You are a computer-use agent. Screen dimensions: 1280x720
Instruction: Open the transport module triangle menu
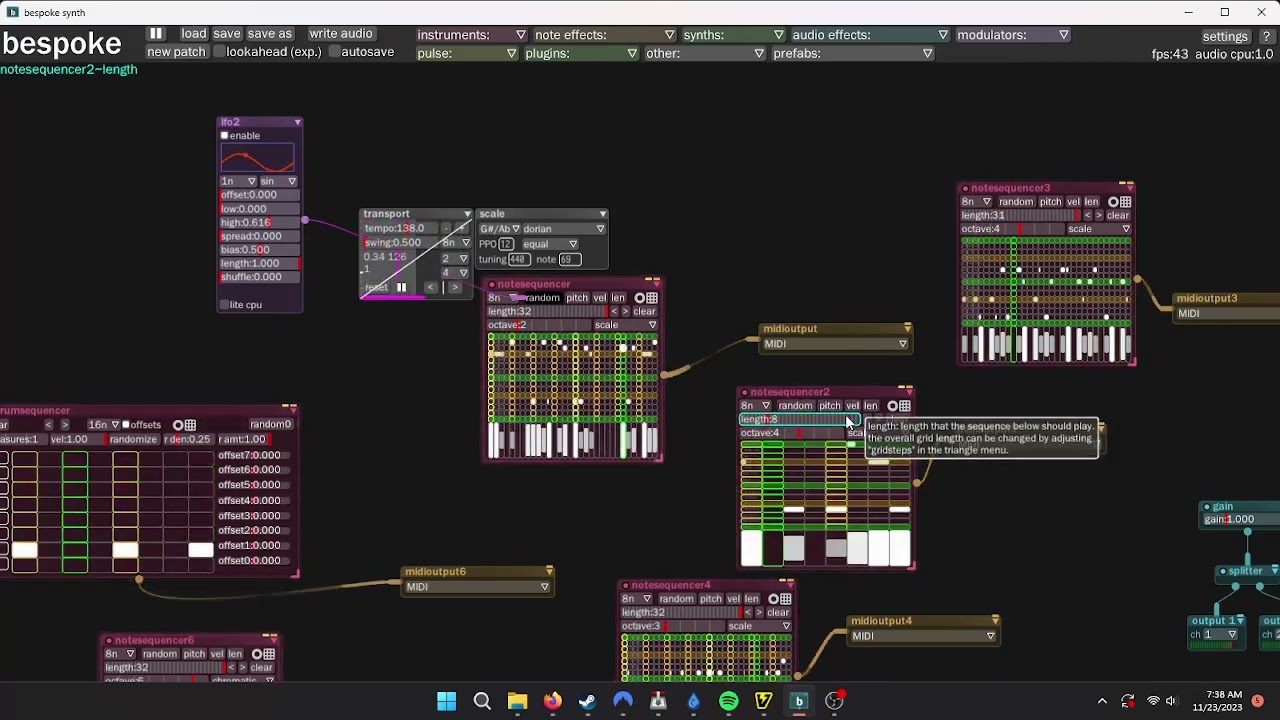click(x=467, y=214)
